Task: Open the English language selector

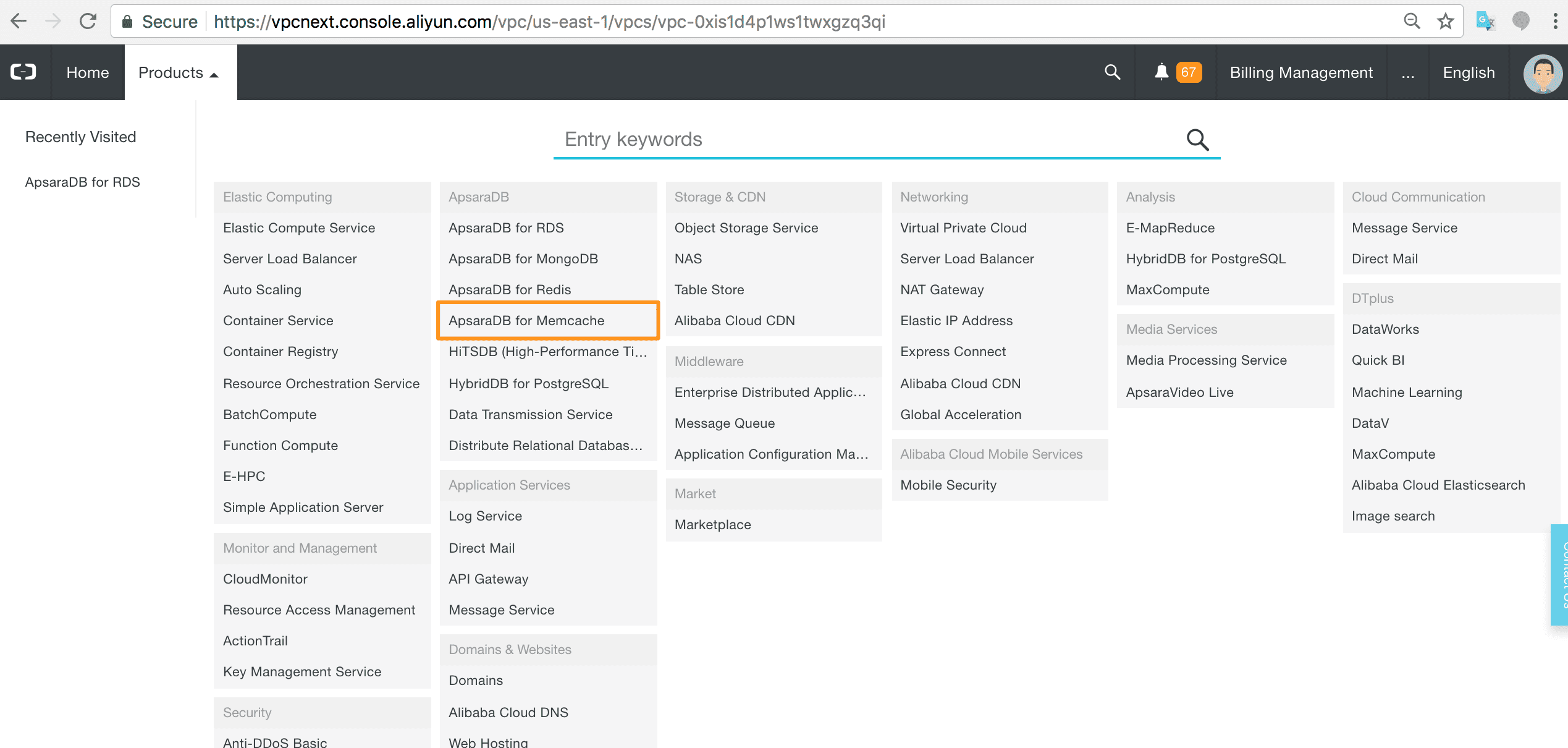Action: click(x=1469, y=72)
